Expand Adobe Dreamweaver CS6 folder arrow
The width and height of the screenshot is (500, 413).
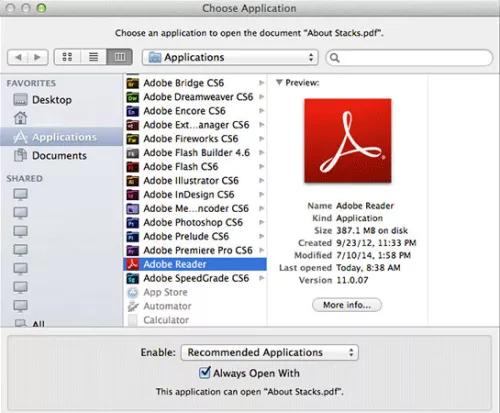[x=262, y=97]
